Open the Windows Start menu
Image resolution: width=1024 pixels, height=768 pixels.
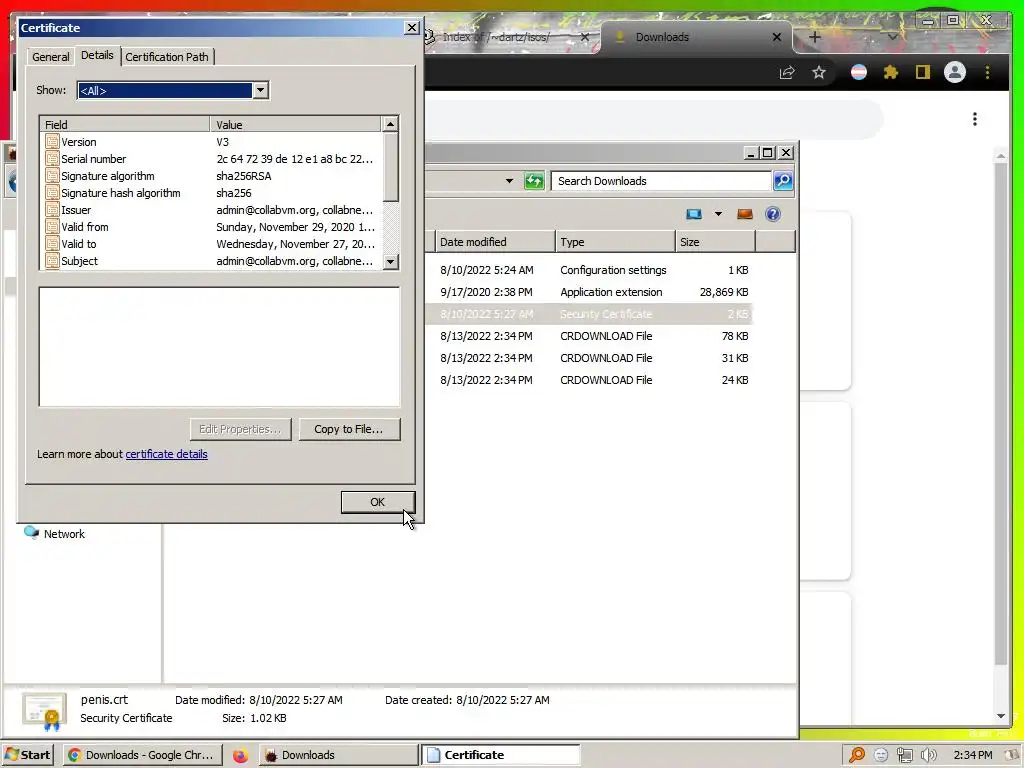tap(28, 755)
